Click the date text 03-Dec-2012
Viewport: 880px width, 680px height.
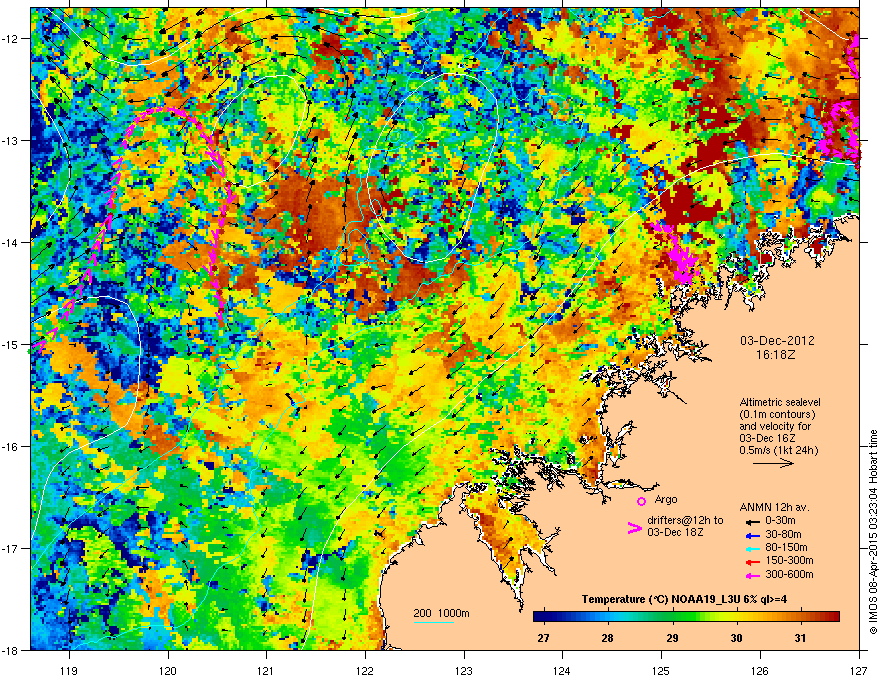[x=777, y=341]
